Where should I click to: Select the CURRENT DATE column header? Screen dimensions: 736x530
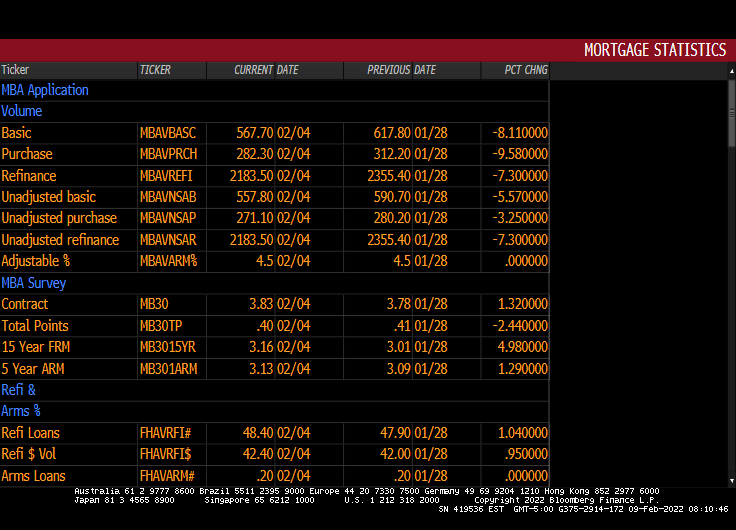266,70
